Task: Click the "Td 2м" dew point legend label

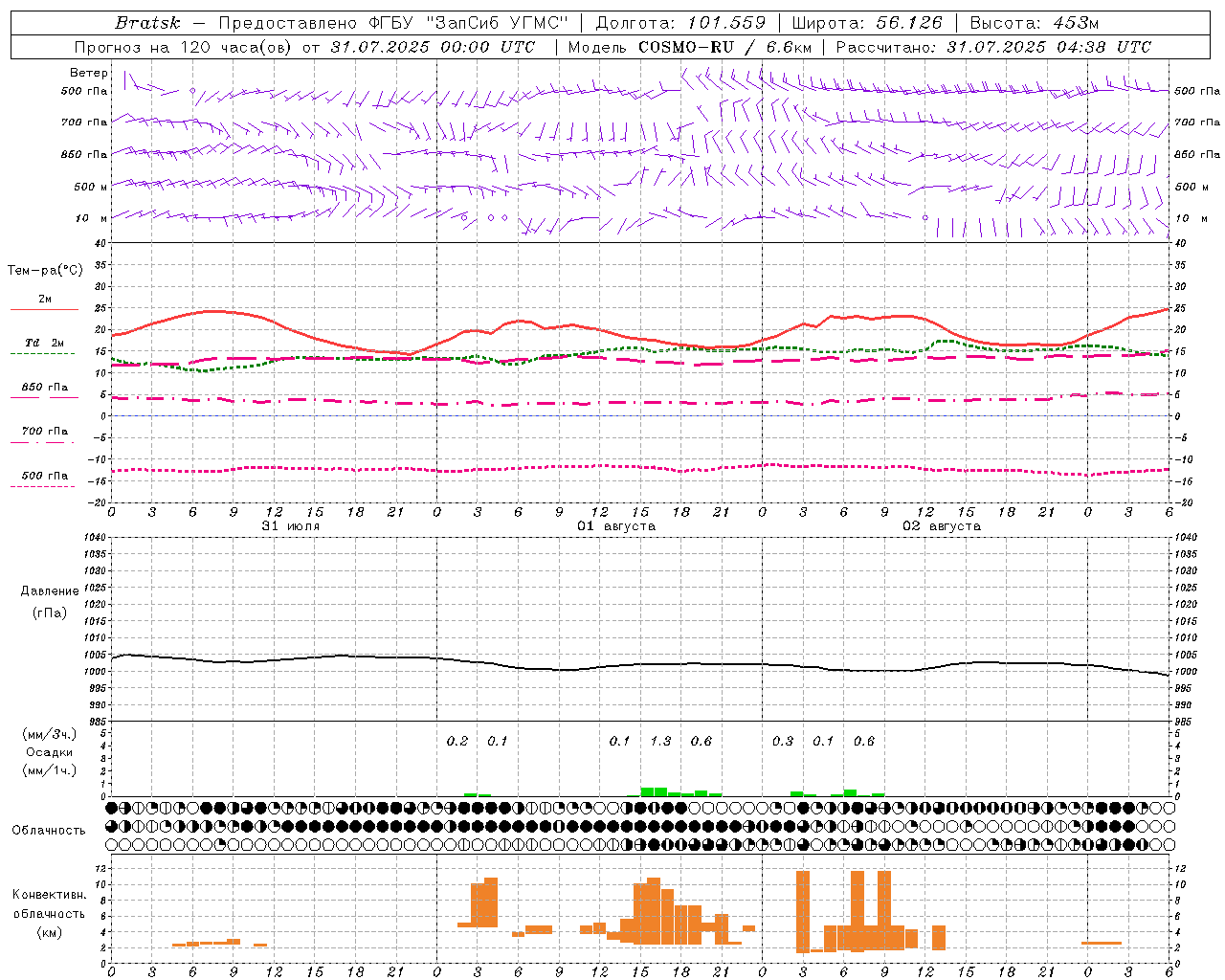Action: pos(44,343)
